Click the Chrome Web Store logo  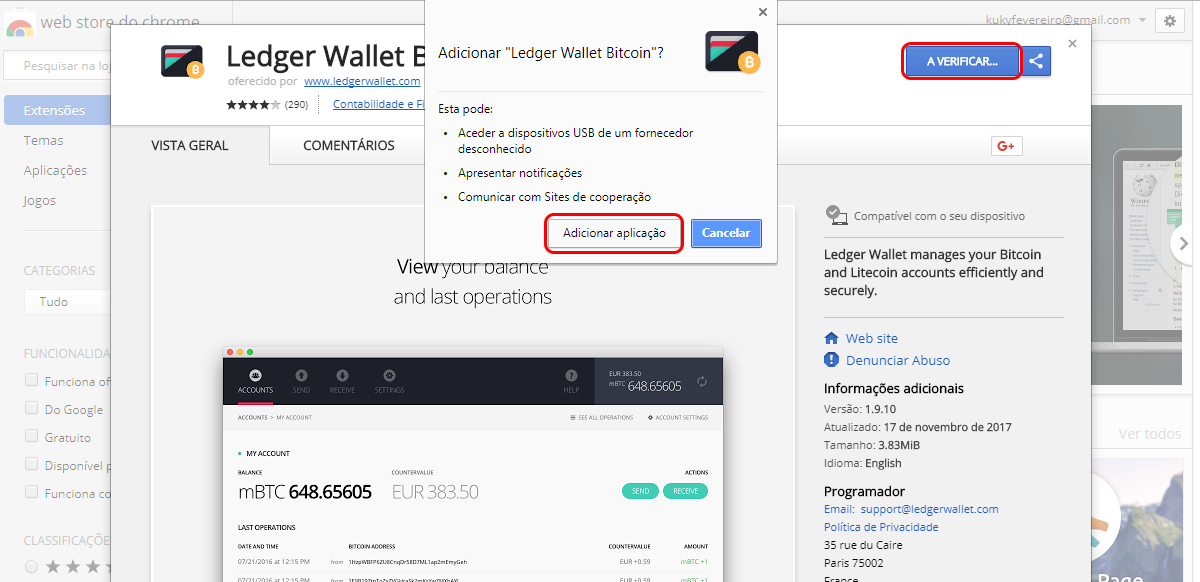point(20,22)
